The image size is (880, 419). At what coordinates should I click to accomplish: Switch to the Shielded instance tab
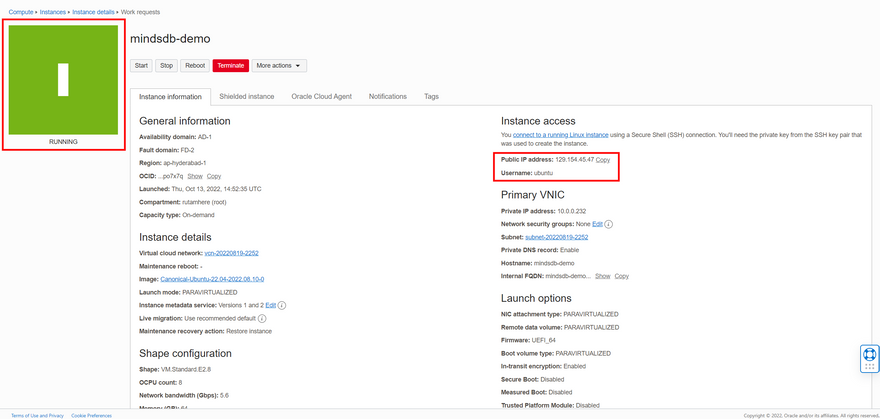(x=247, y=96)
